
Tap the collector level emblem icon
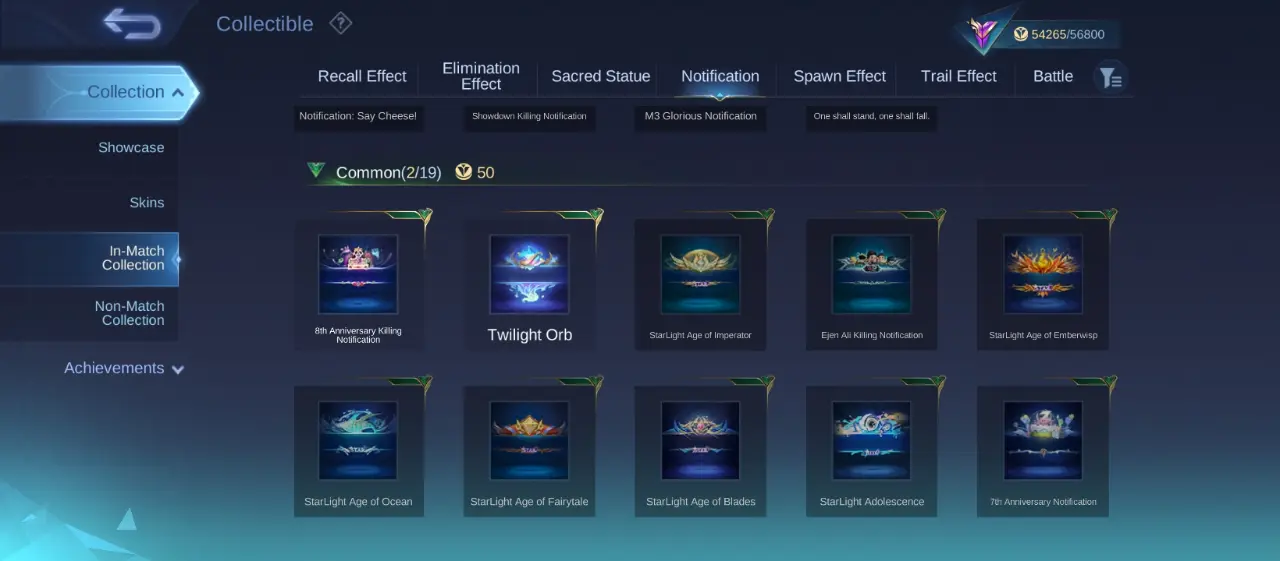click(982, 32)
